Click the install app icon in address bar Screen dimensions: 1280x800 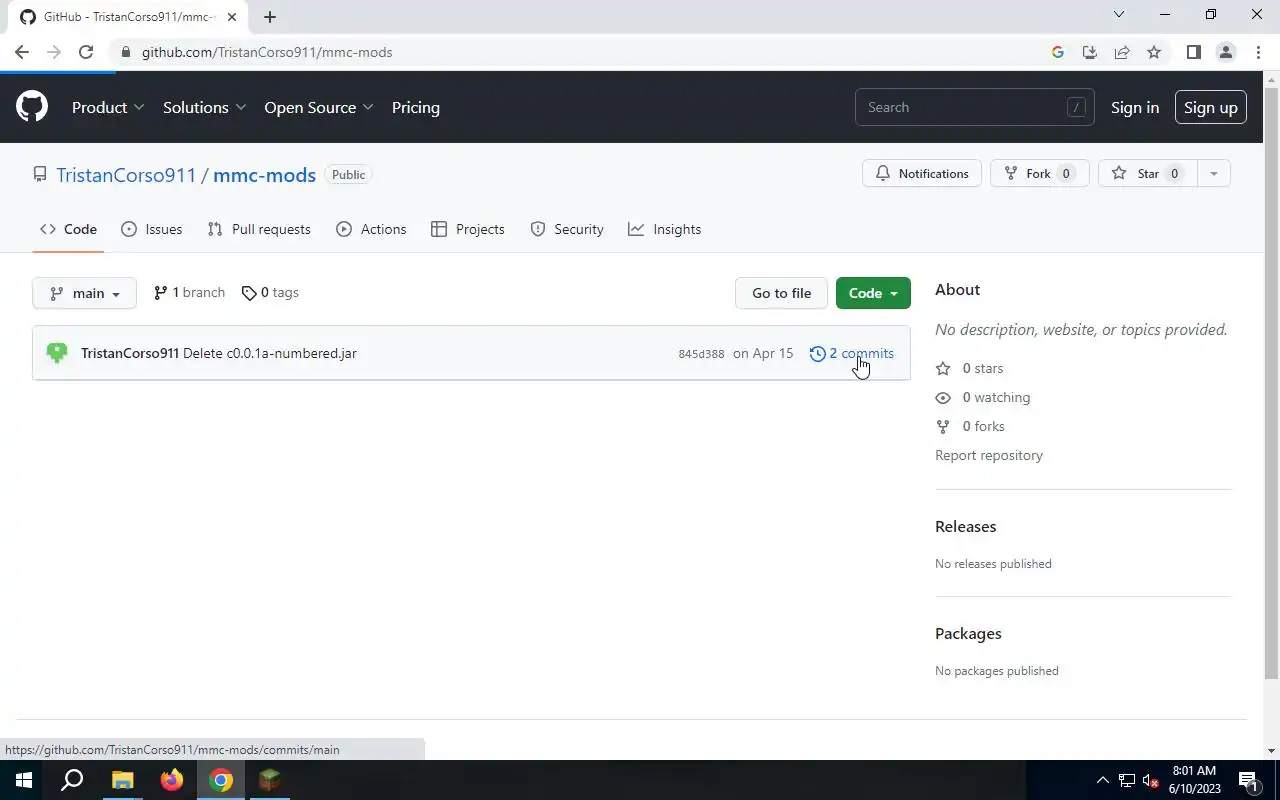pos(1090,52)
